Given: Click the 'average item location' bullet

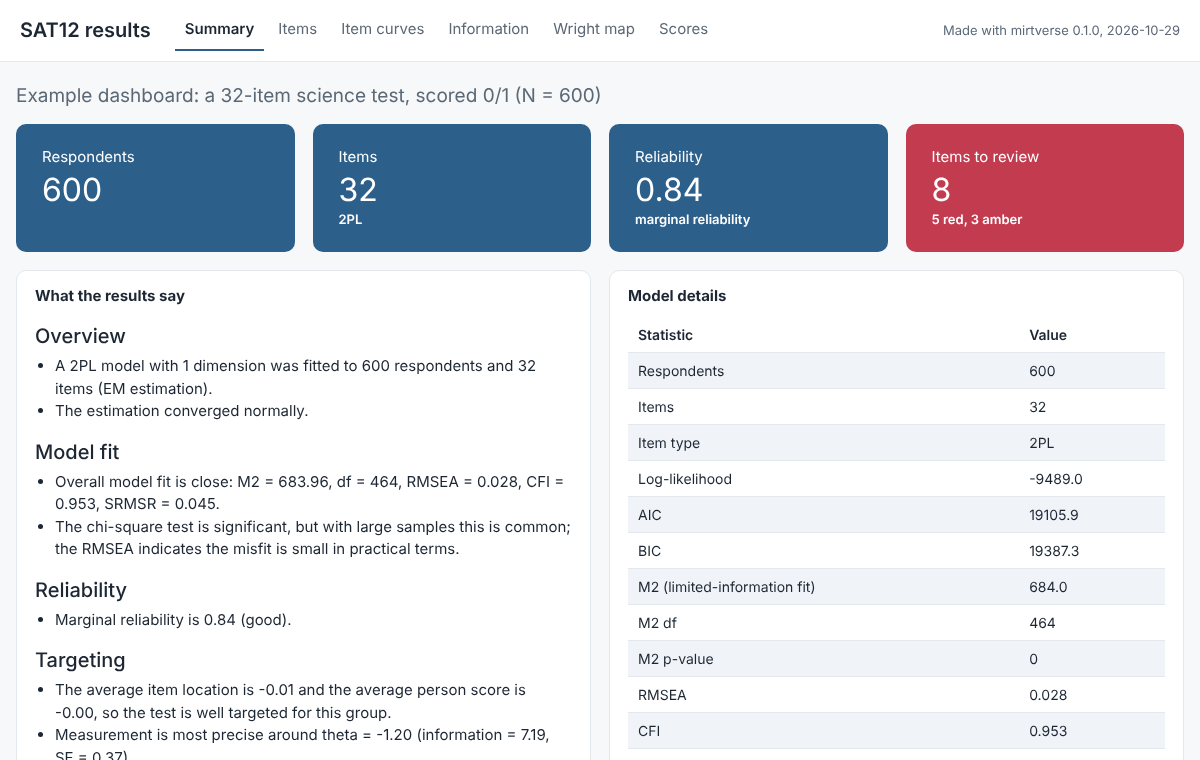Looking at the screenshot, I should coord(290,701).
